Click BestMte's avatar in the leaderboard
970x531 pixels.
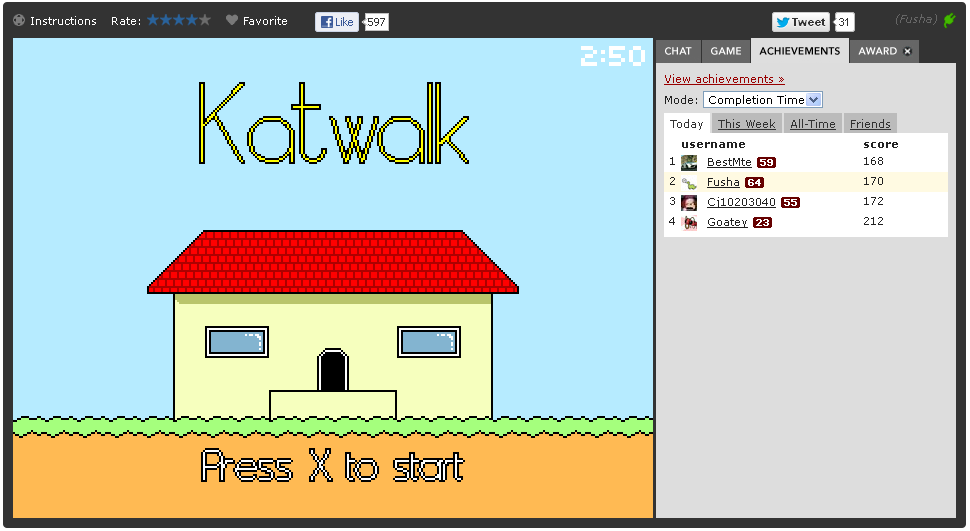click(x=689, y=163)
